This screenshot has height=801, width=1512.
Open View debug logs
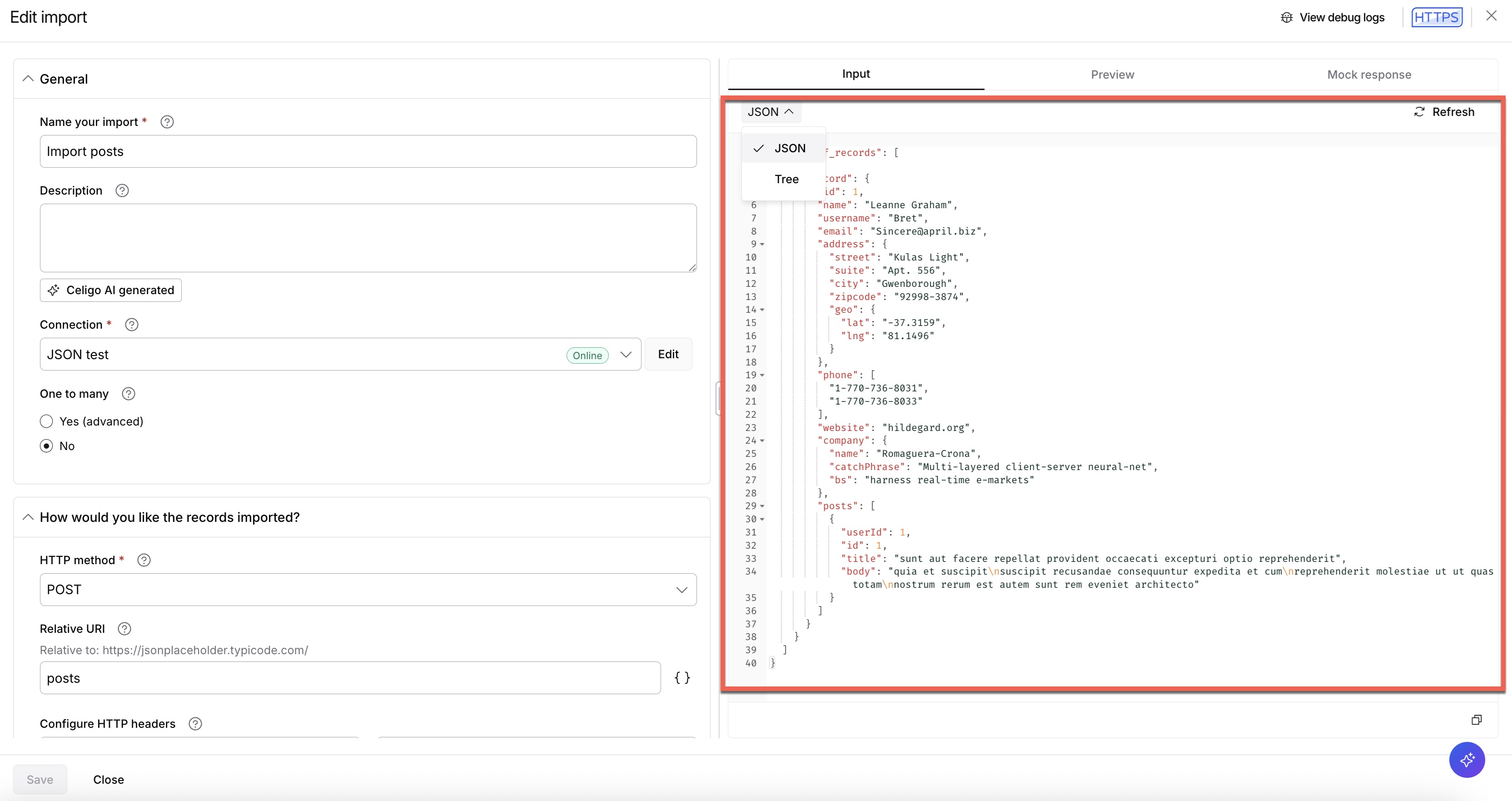click(1333, 17)
